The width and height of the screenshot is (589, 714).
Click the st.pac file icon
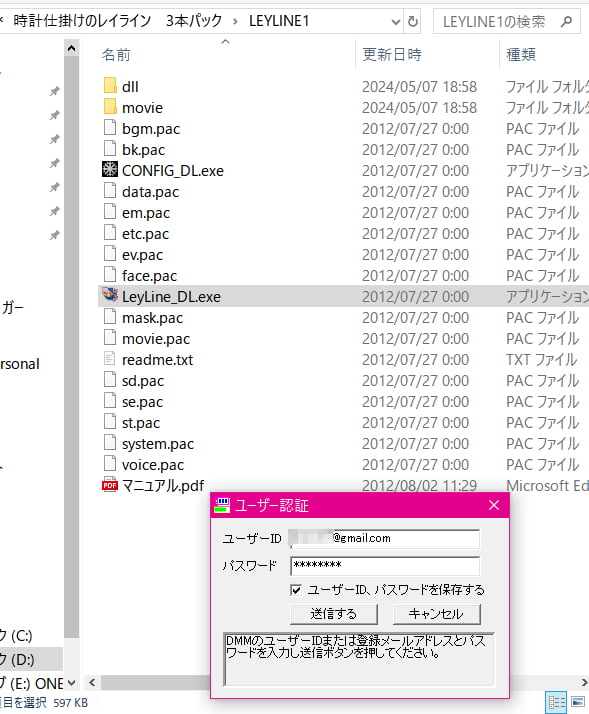pyautogui.click(x=110, y=421)
